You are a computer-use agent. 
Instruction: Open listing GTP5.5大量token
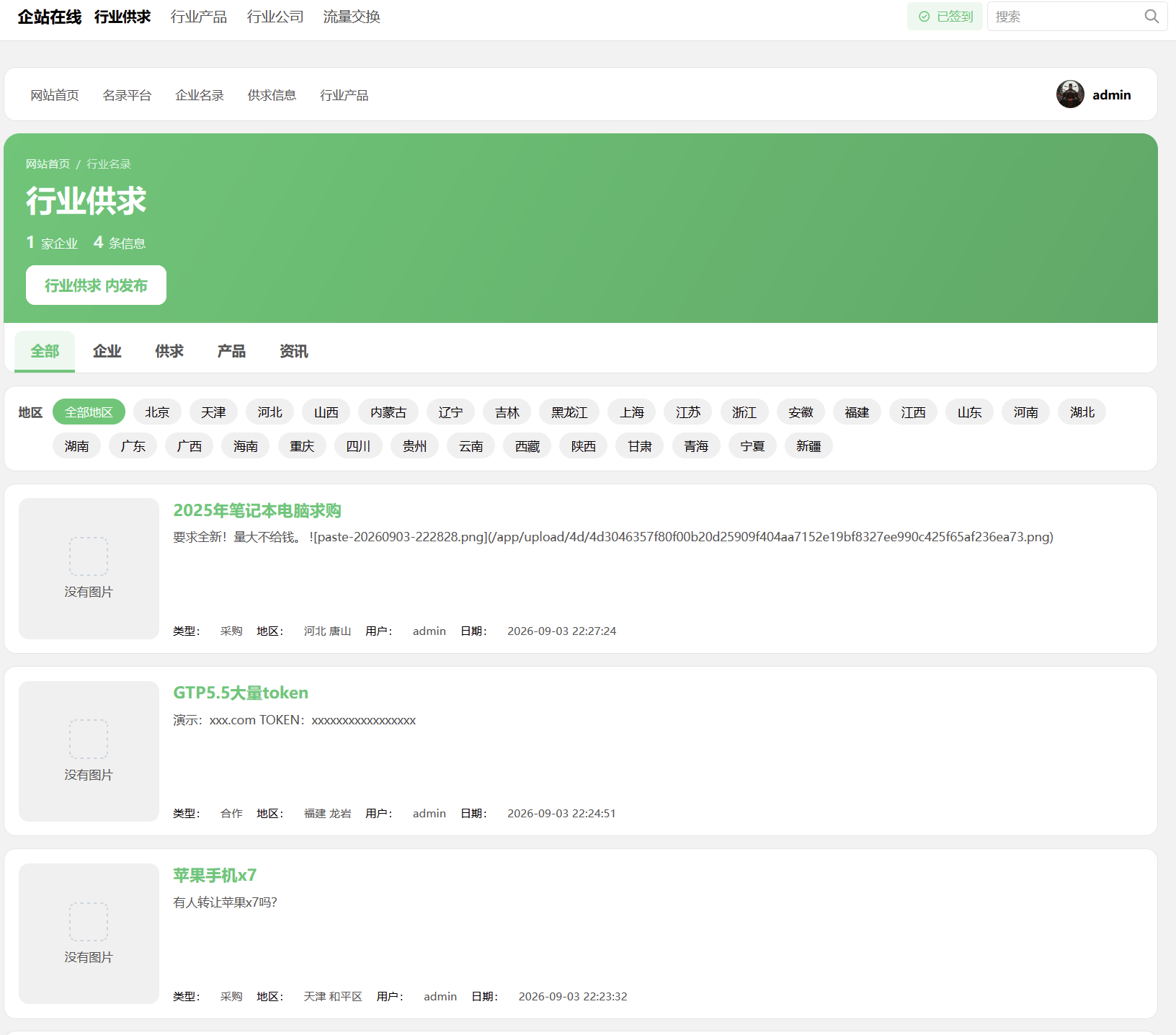pyautogui.click(x=241, y=693)
